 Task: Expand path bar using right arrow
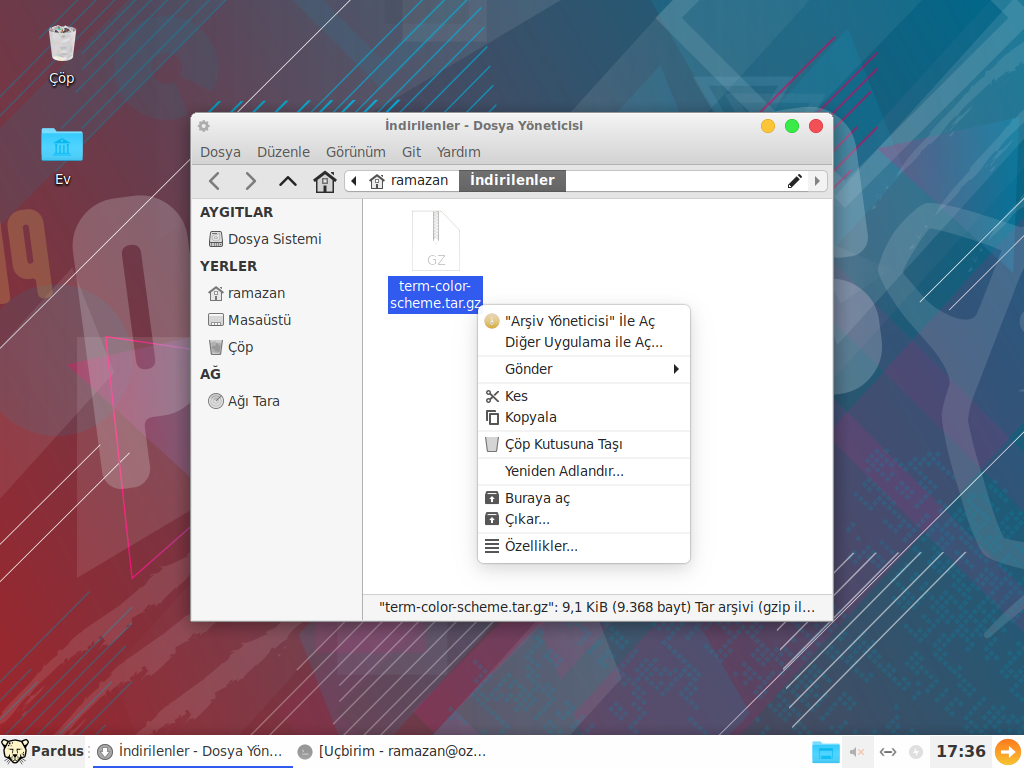point(817,181)
